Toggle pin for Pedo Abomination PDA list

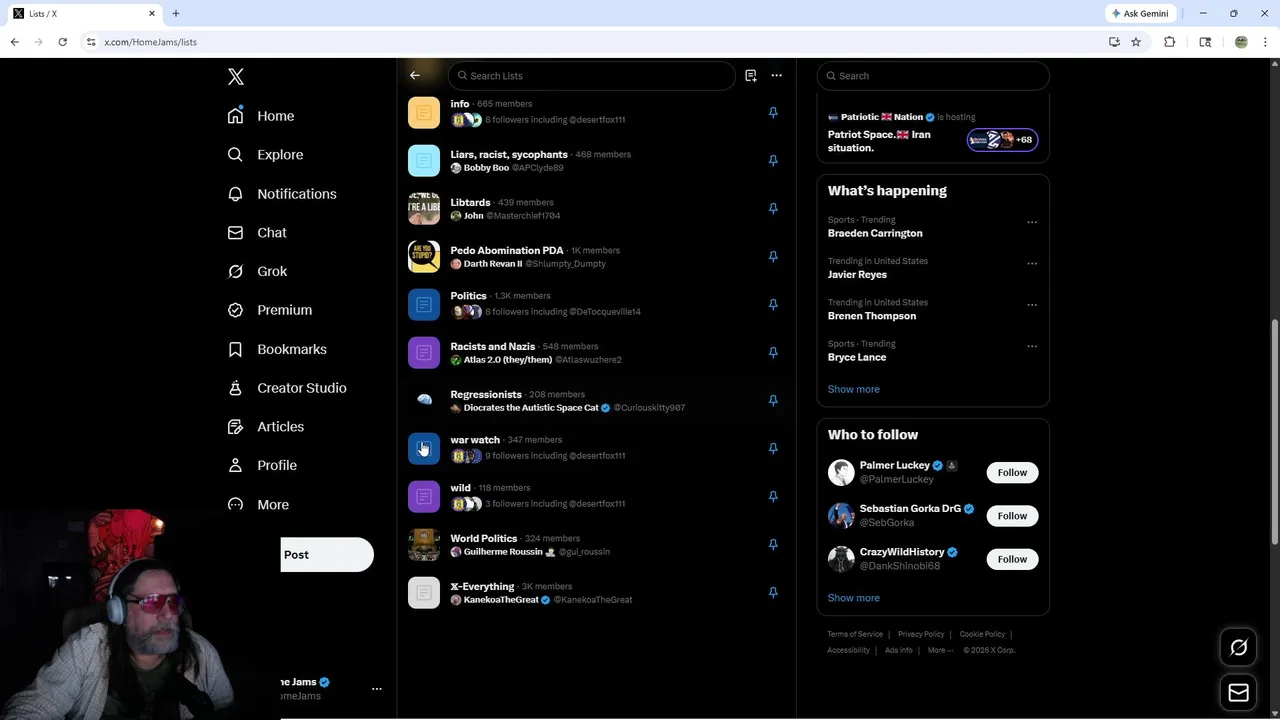tap(773, 256)
